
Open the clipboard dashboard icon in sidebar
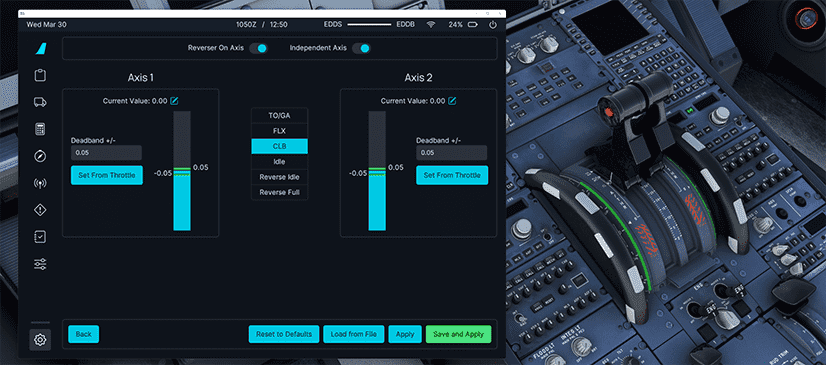[40, 75]
